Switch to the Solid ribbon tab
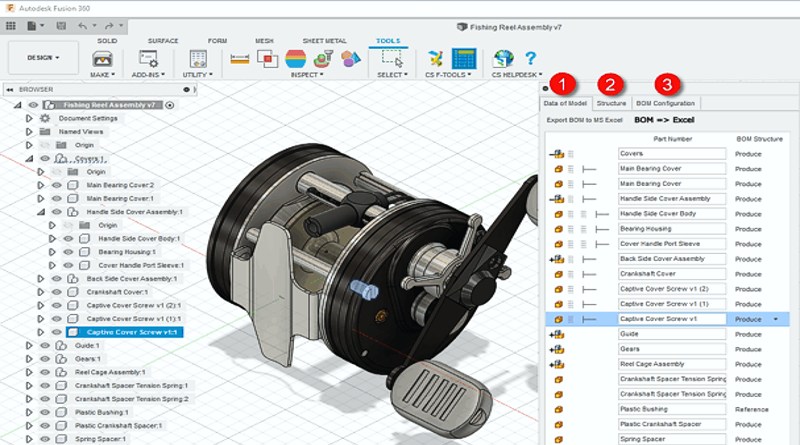 [x=107, y=41]
